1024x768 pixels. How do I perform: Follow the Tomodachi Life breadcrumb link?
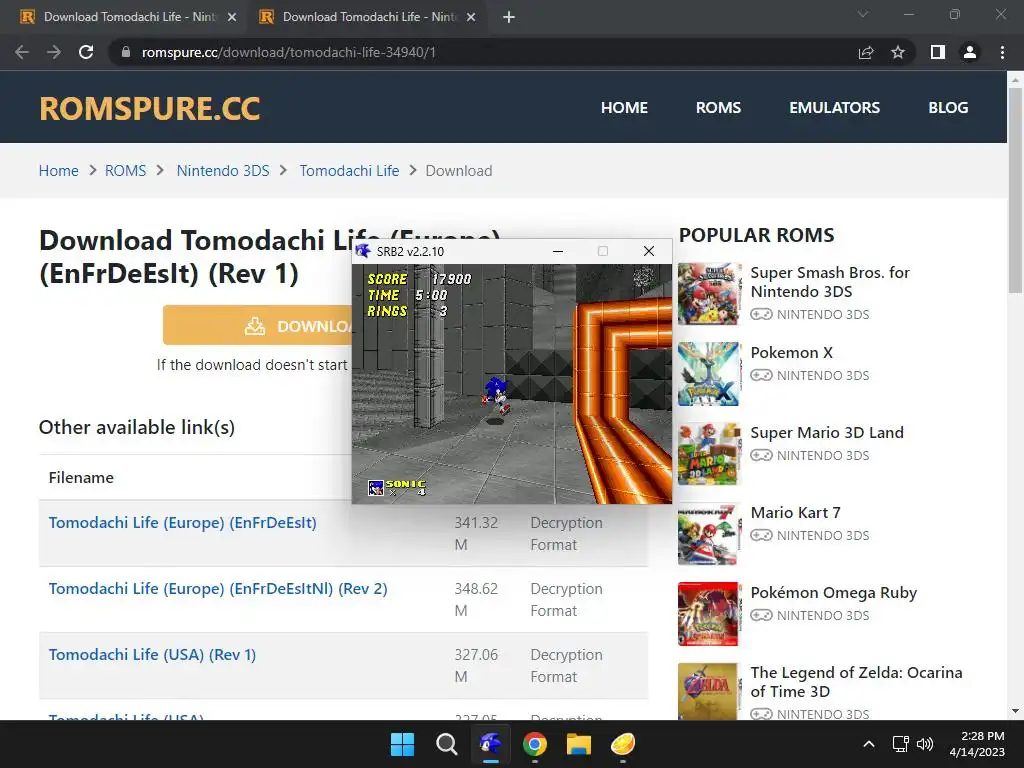(x=349, y=171)
